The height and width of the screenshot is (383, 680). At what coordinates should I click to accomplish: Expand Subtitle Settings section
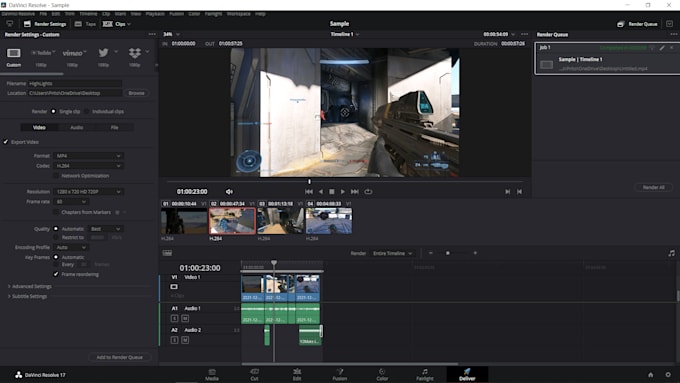(27, 296)
